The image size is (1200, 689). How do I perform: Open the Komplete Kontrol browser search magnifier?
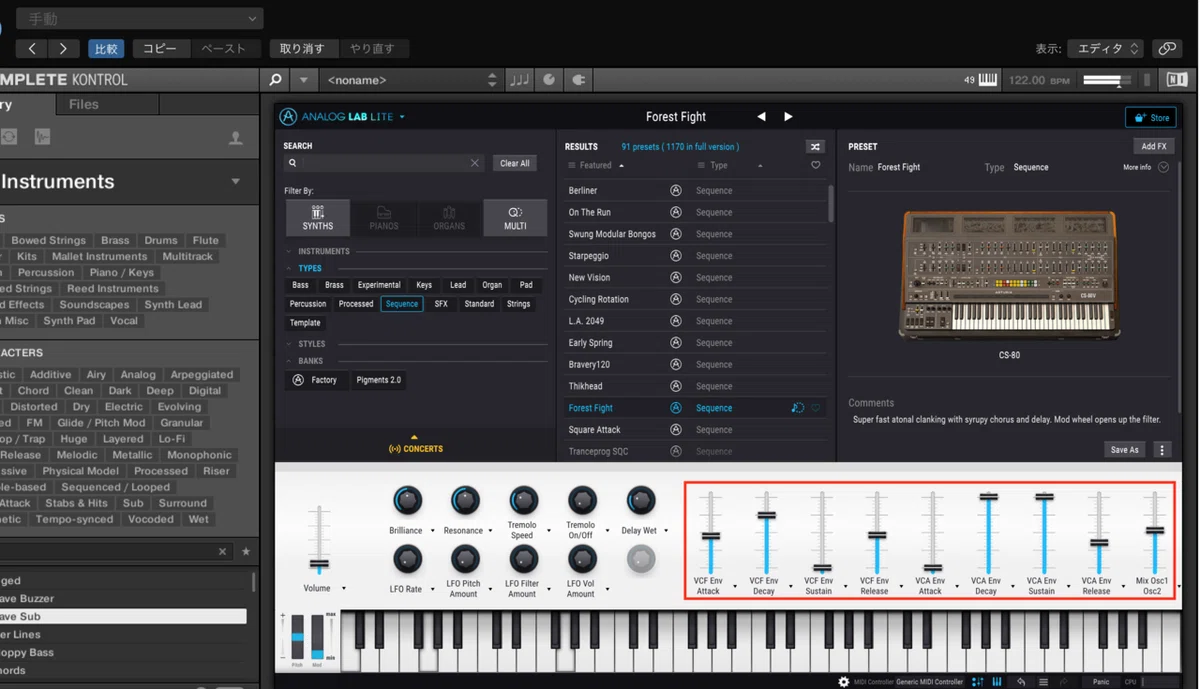[276, 80]
